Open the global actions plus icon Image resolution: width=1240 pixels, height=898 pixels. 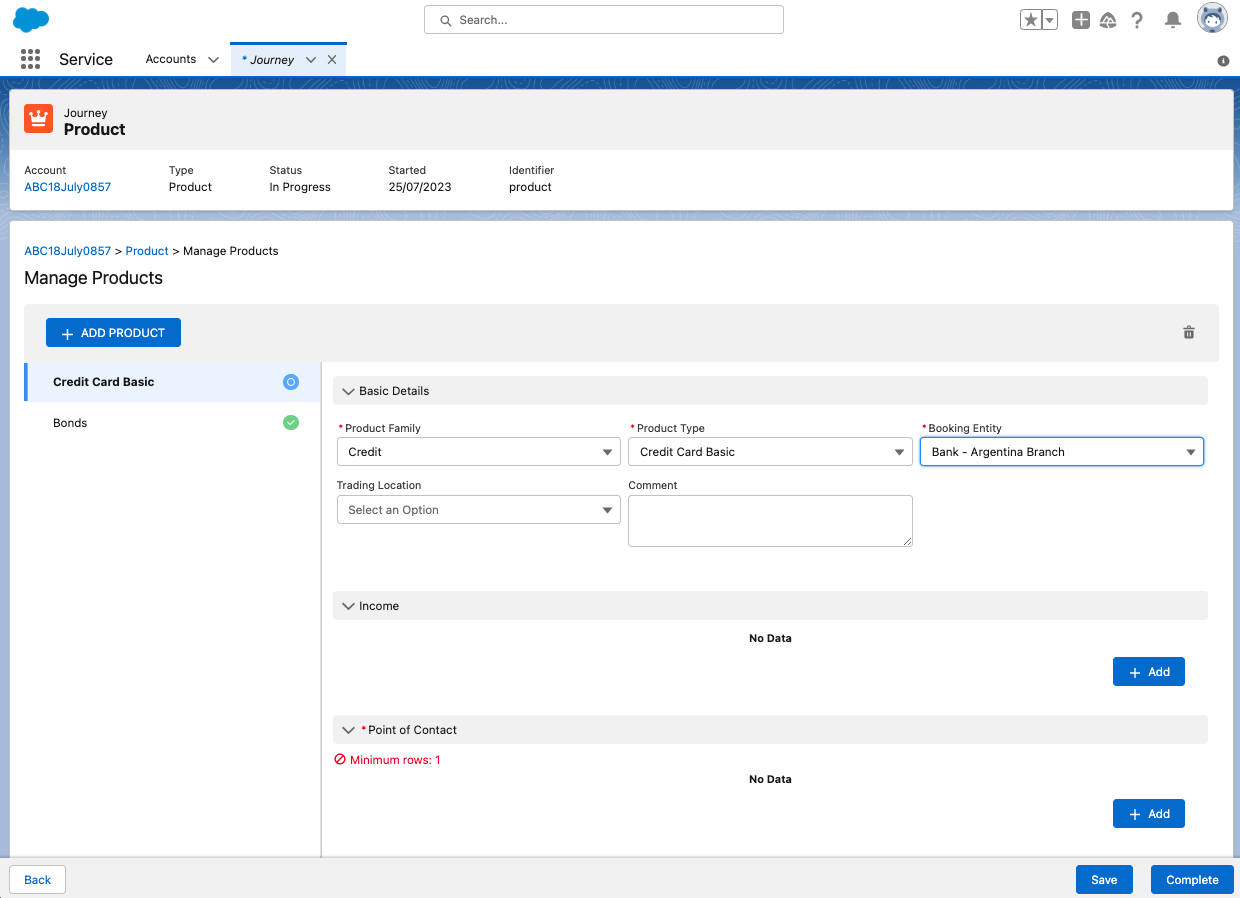pos(1080,20)
